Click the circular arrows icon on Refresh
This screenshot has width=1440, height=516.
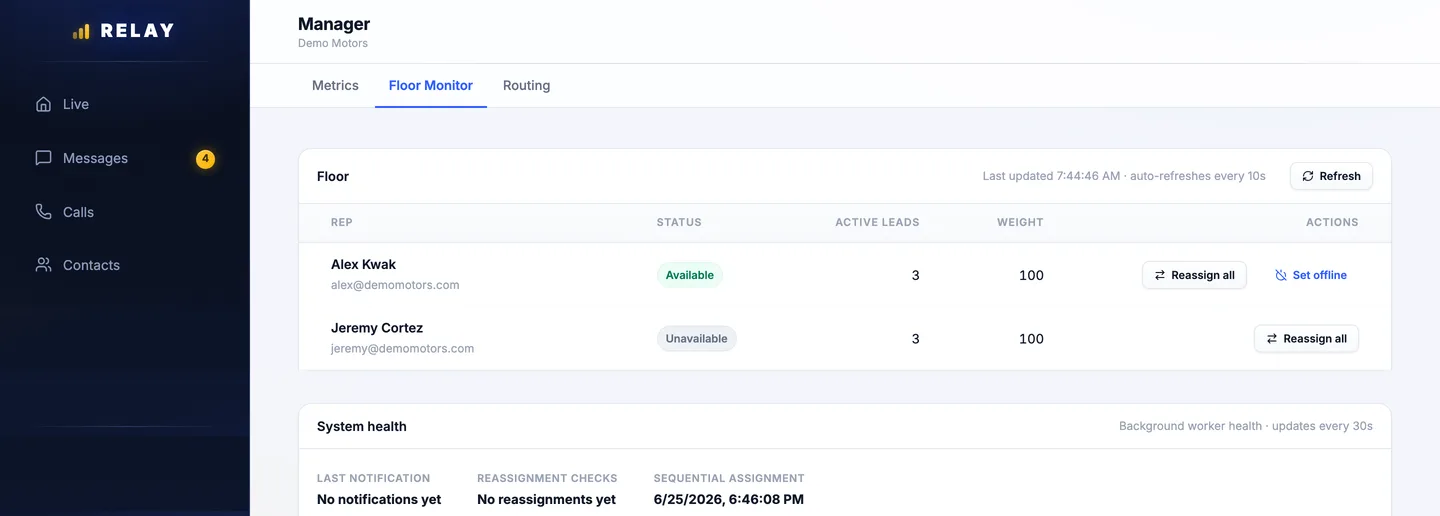click(1308, 176)
